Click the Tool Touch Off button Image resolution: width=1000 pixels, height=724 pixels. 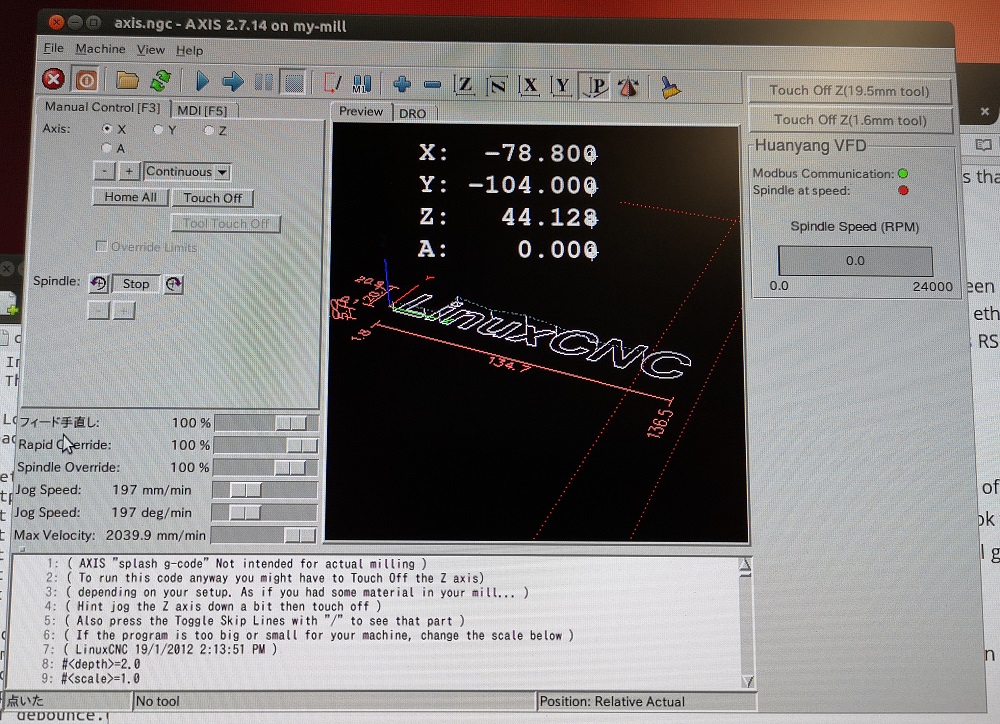click(226, 223)
